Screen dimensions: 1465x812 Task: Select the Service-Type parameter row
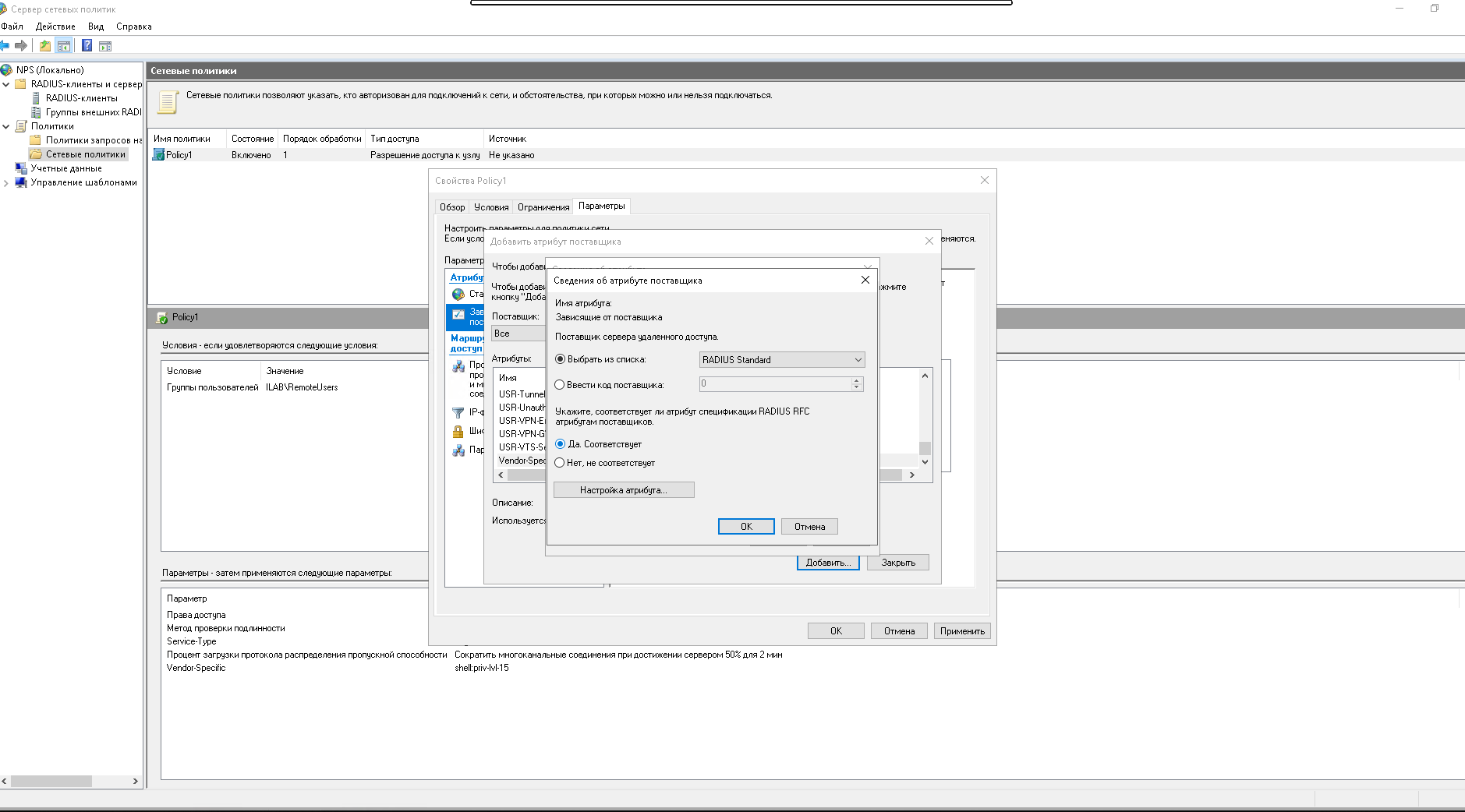[x=192, y=641]
